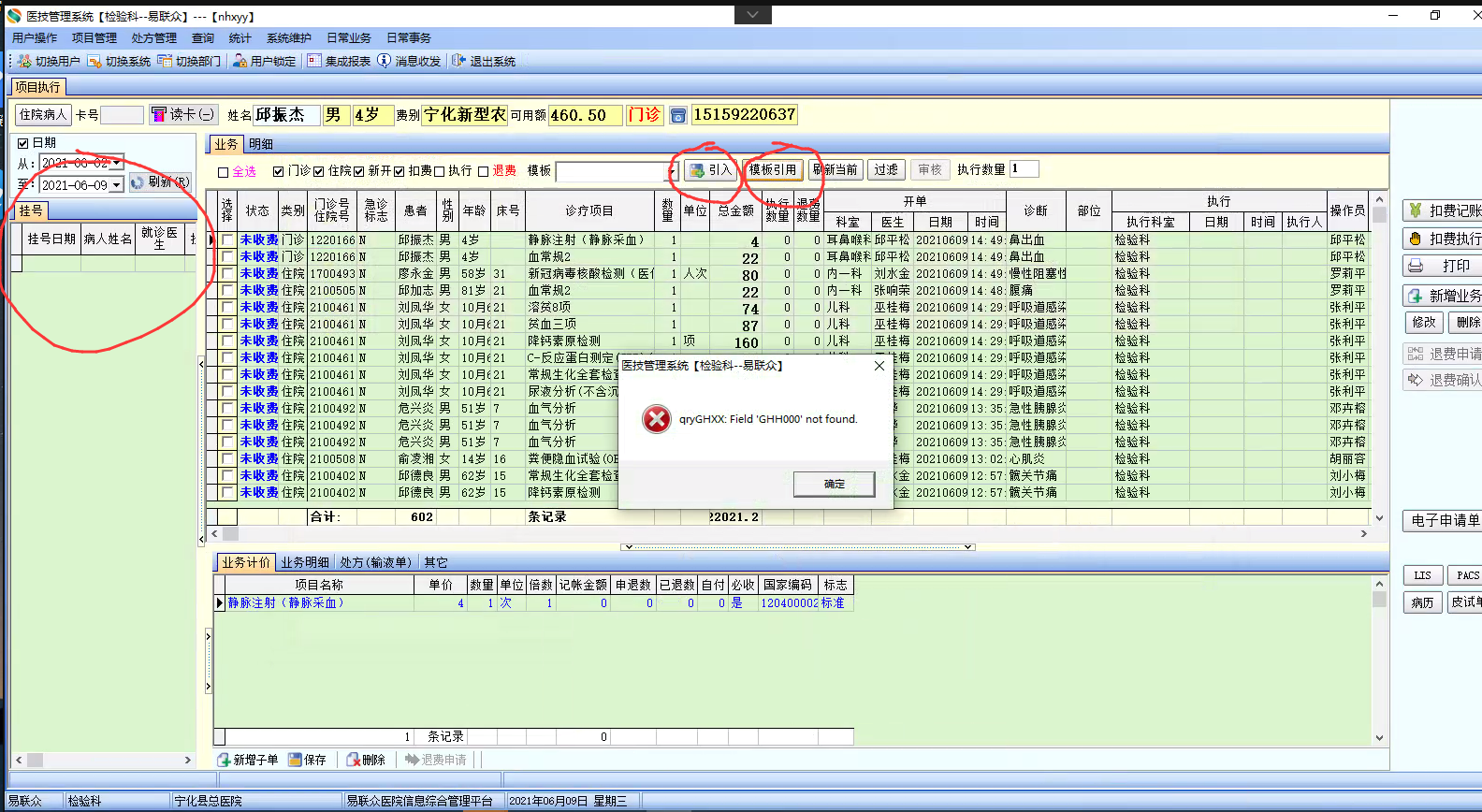
Task: Click the 读卡 card reader icon button
Action: (x=159, y=114)
